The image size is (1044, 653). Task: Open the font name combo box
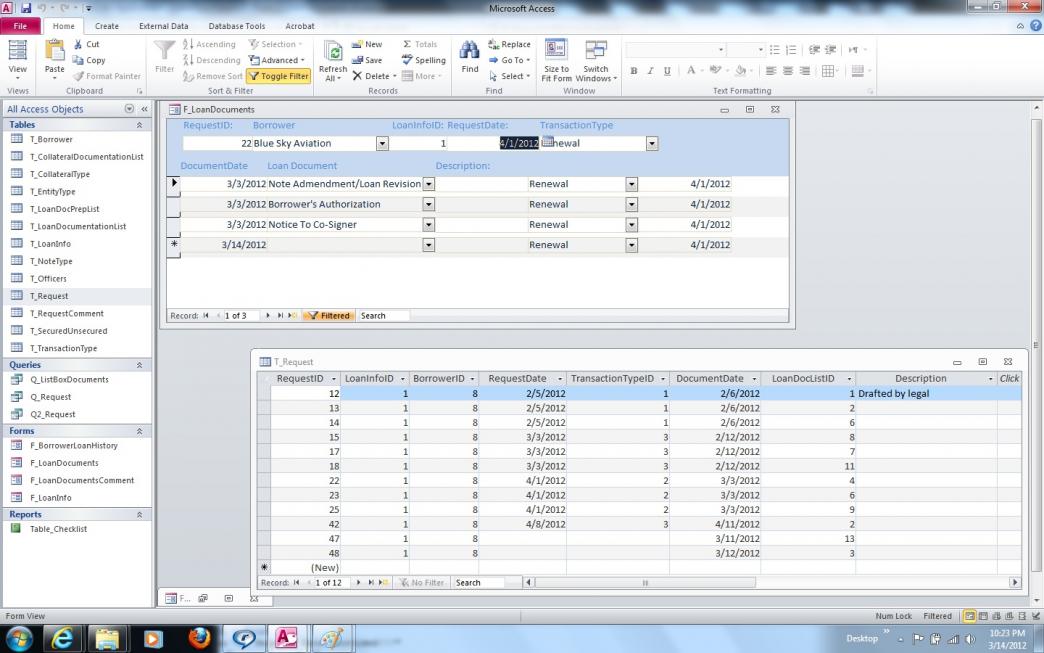pos(676,49)
